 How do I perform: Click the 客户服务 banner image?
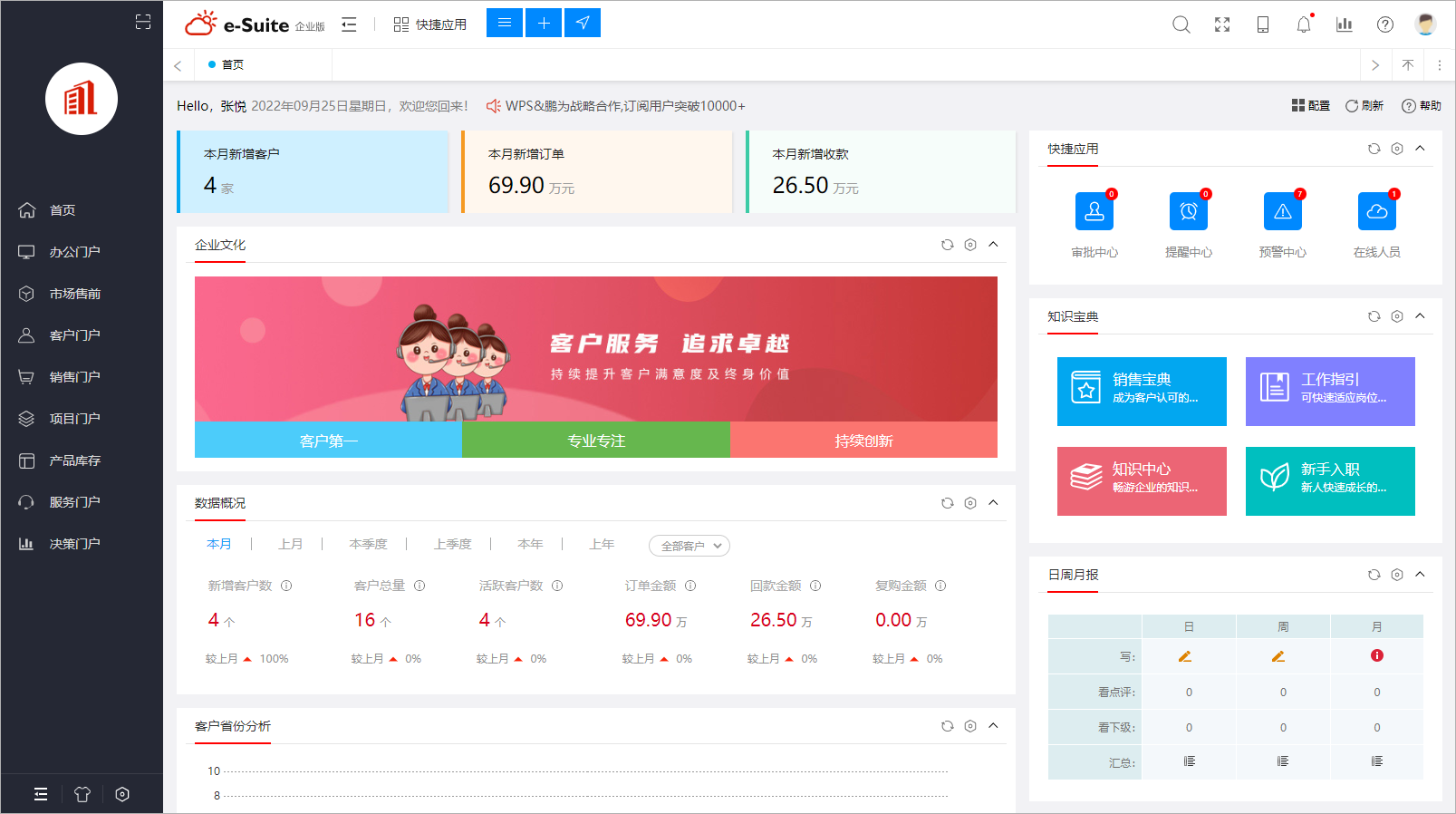(x=595, y=349)
